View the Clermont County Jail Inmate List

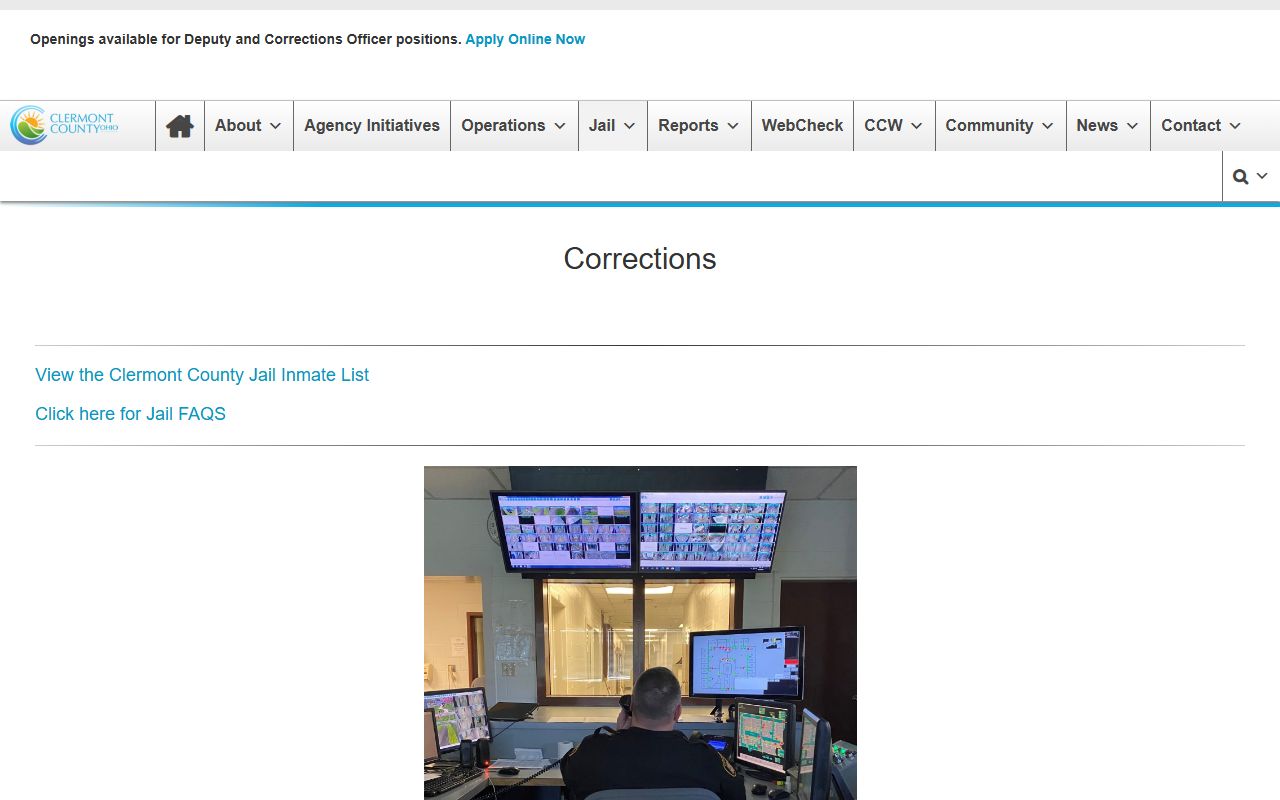[202, 375]
